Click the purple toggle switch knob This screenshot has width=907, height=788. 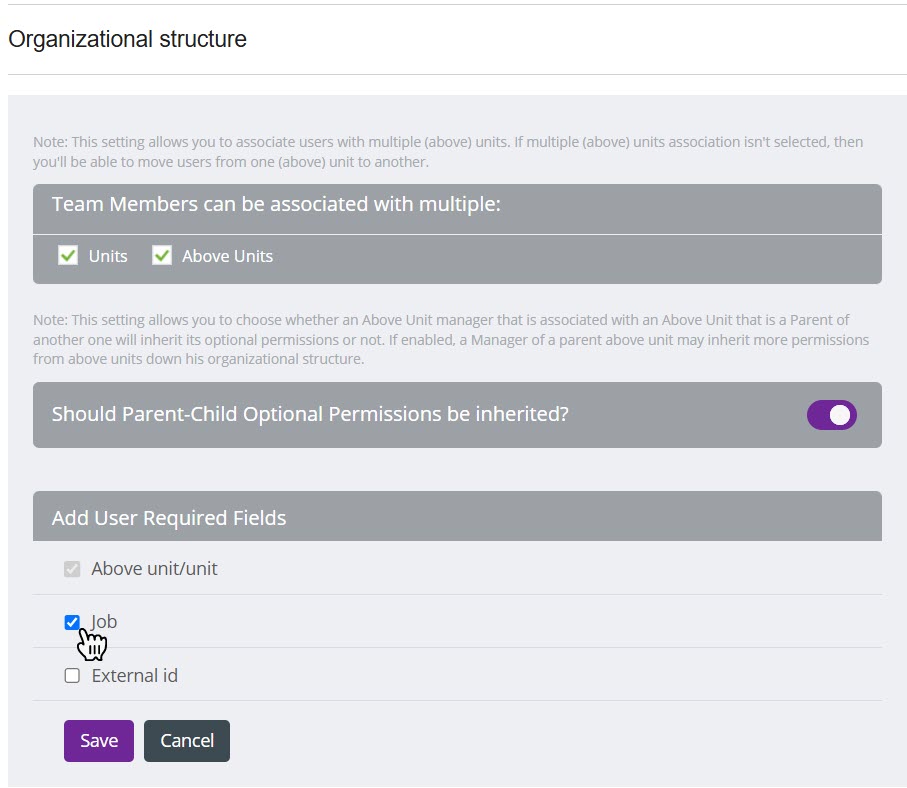[x=841, y=415]
